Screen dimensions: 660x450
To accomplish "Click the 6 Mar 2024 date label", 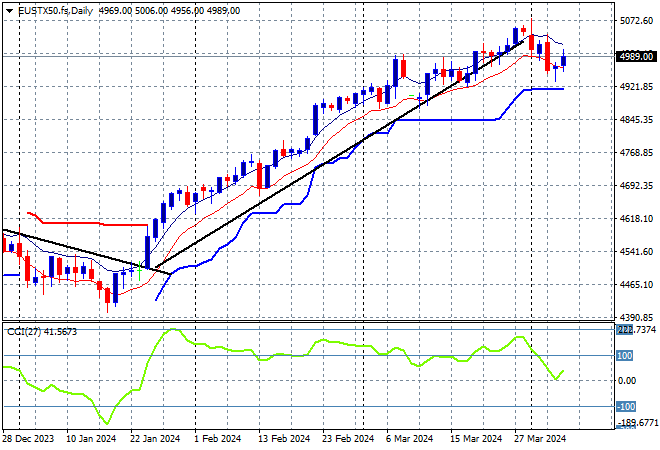I will (406, 437).
